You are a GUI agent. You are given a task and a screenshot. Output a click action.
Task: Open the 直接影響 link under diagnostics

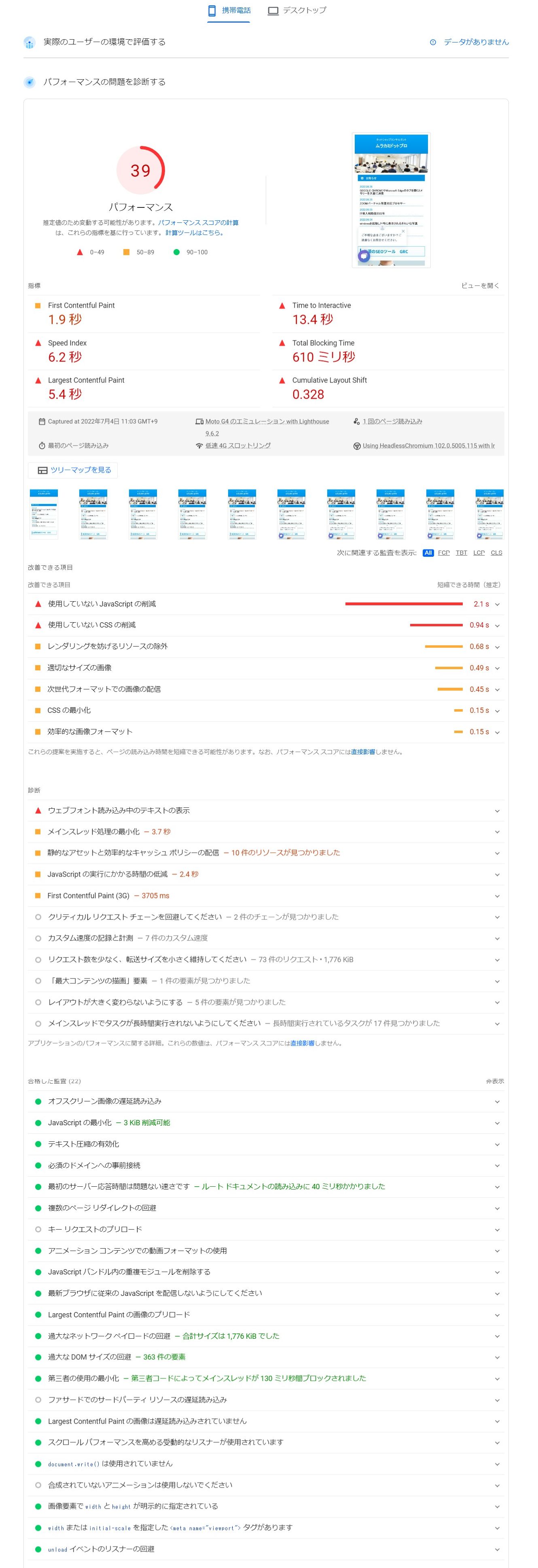pos(302,1043)
